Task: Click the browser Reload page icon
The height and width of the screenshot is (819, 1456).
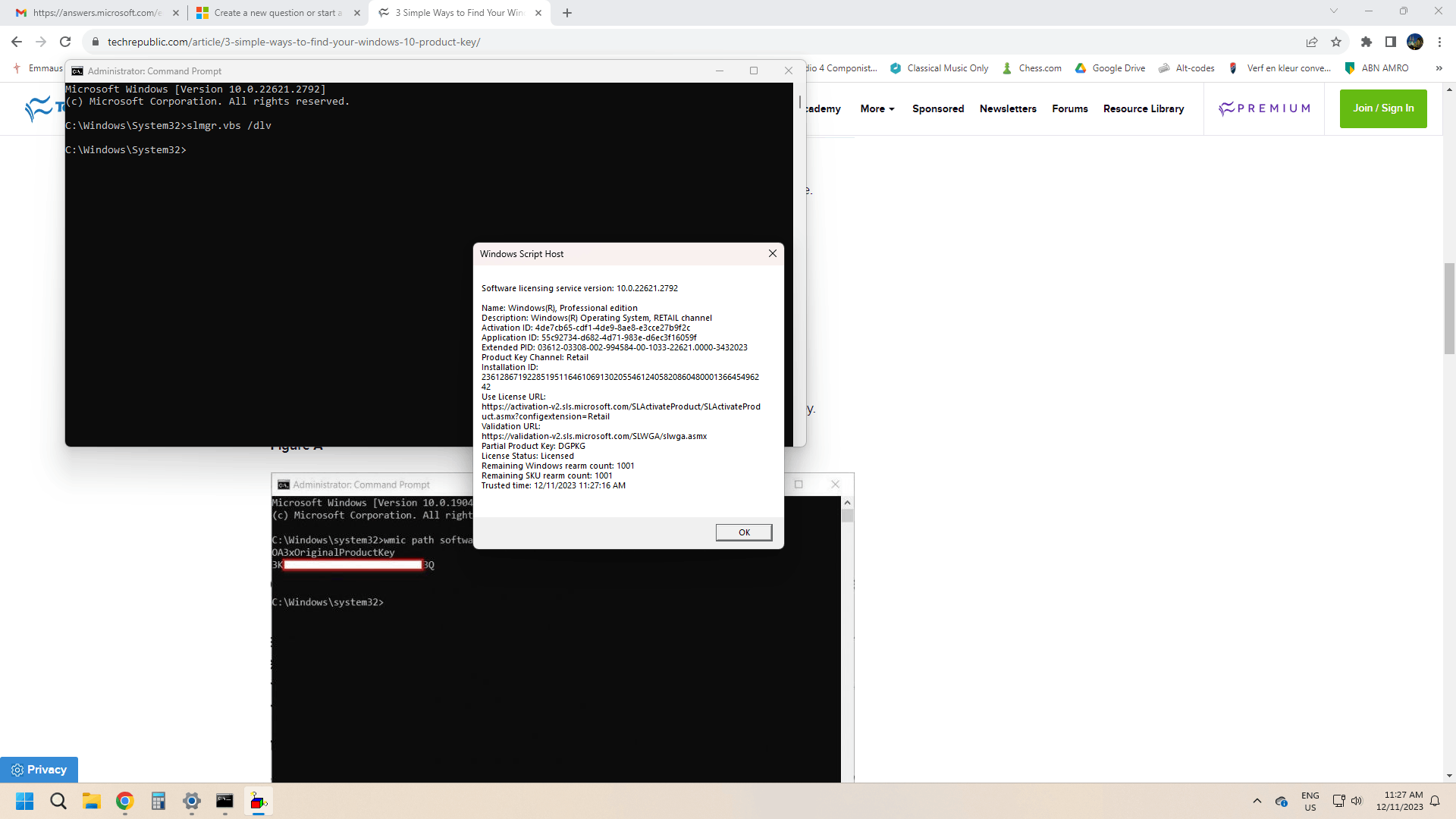Action: coord(65,42)
